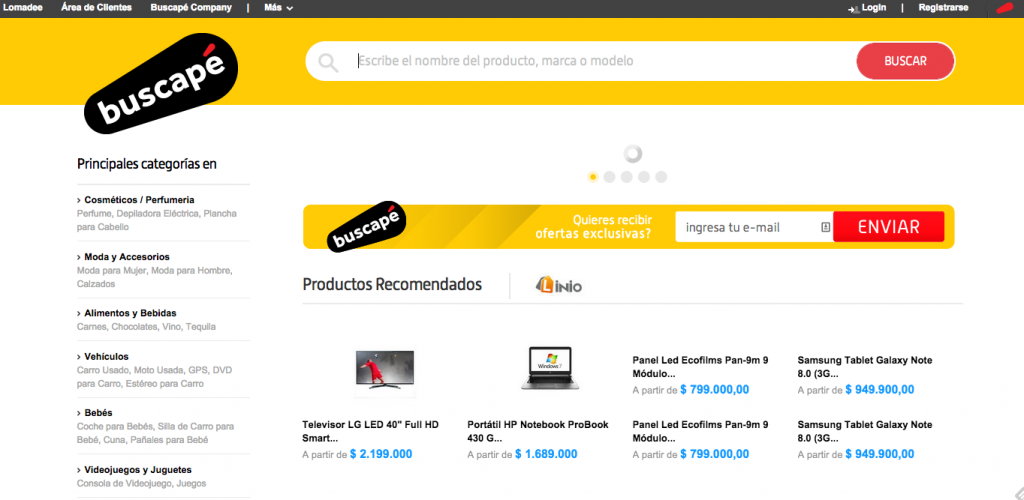Image resolution: width=1024 pixels, height=500 pixels.
Task: Open the Televisor LG LED product image
Action: (385, 369)
